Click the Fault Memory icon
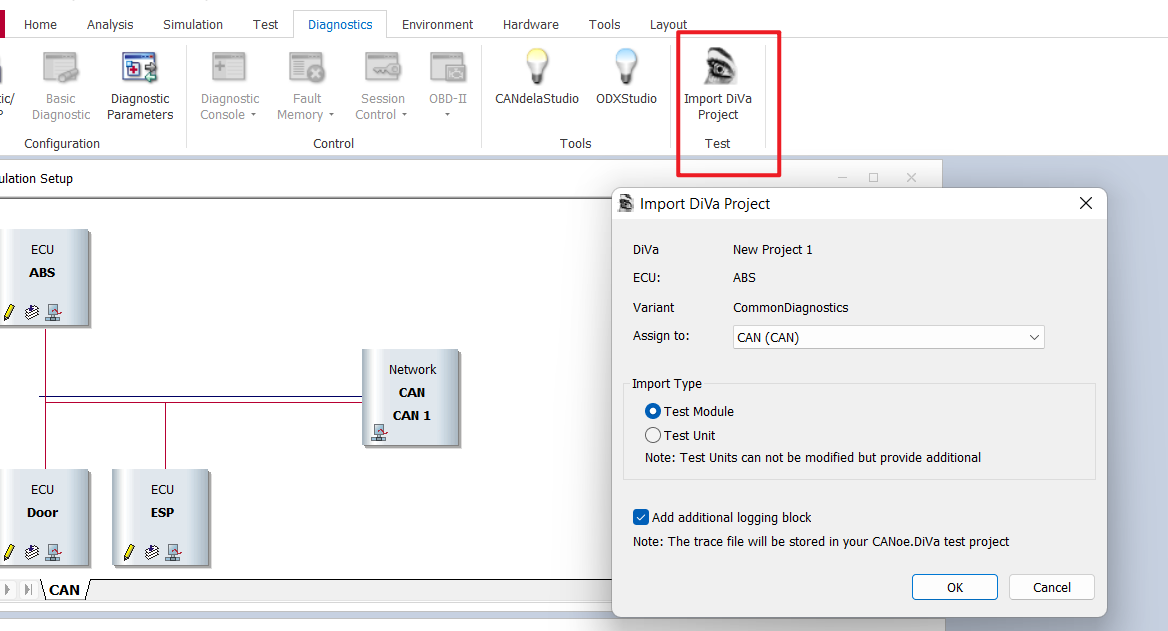Viewport: 1168px width, 631px height. click(x=306, y=69)
